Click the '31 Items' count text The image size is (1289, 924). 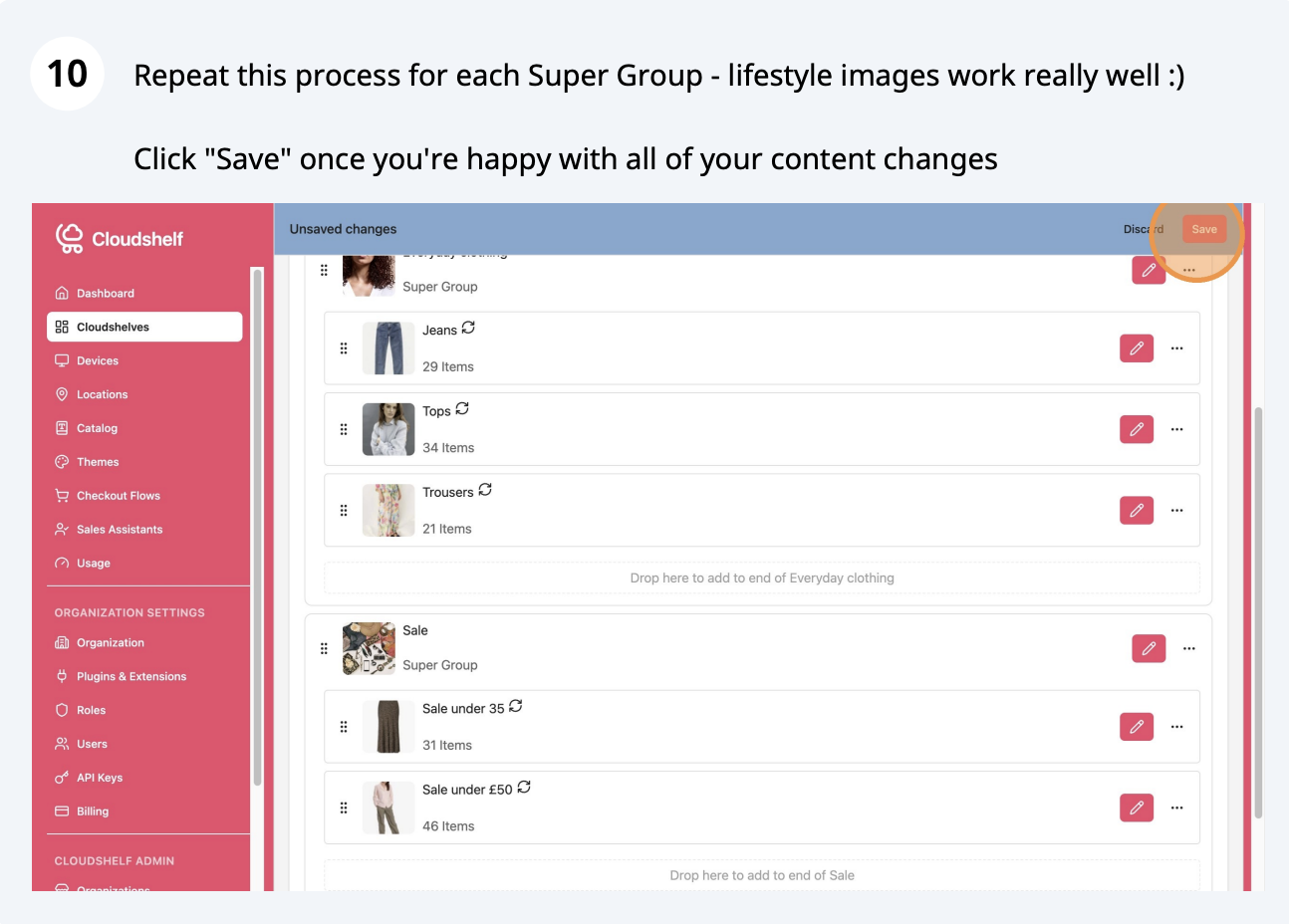[x=447, y=745]
